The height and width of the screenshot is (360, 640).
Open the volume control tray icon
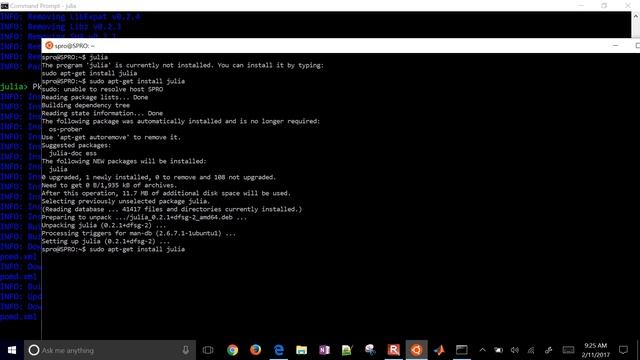click(515, 350)
